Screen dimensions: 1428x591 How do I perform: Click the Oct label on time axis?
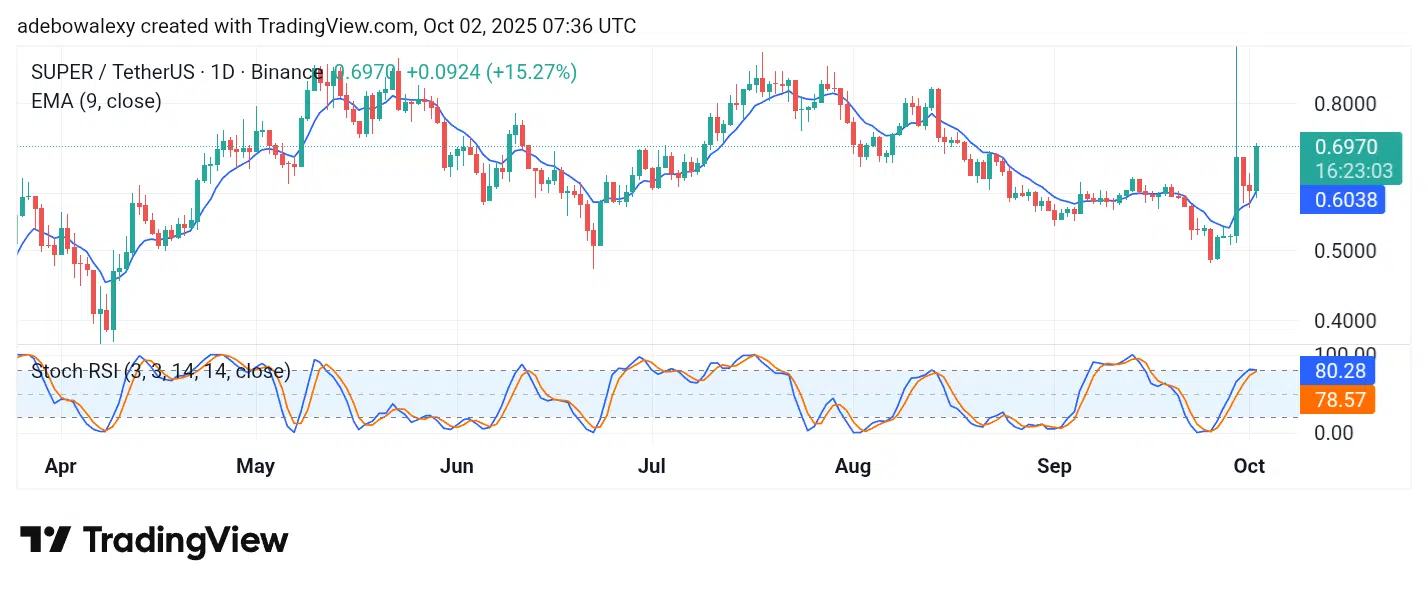(1249, 466)
